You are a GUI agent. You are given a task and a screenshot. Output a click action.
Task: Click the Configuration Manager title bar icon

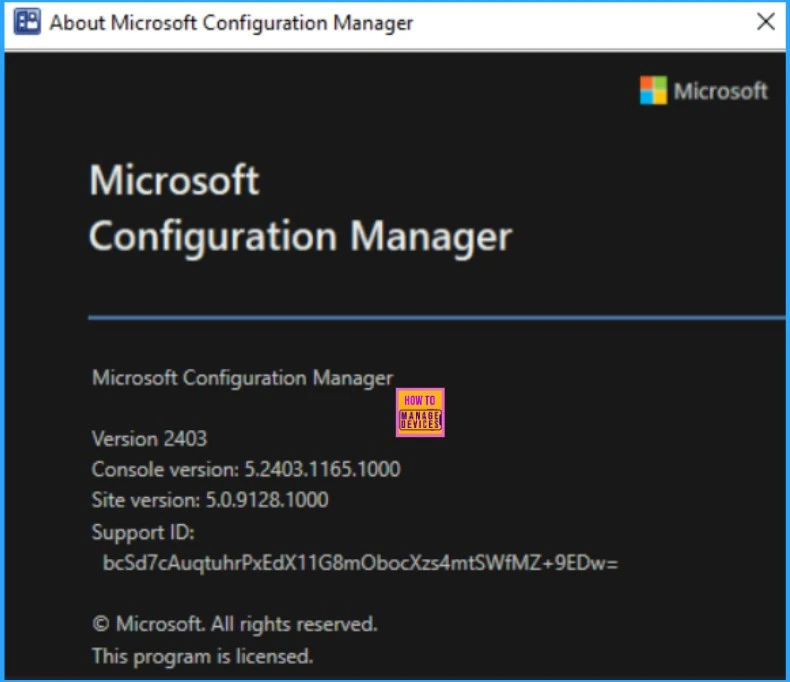(27, 22)
